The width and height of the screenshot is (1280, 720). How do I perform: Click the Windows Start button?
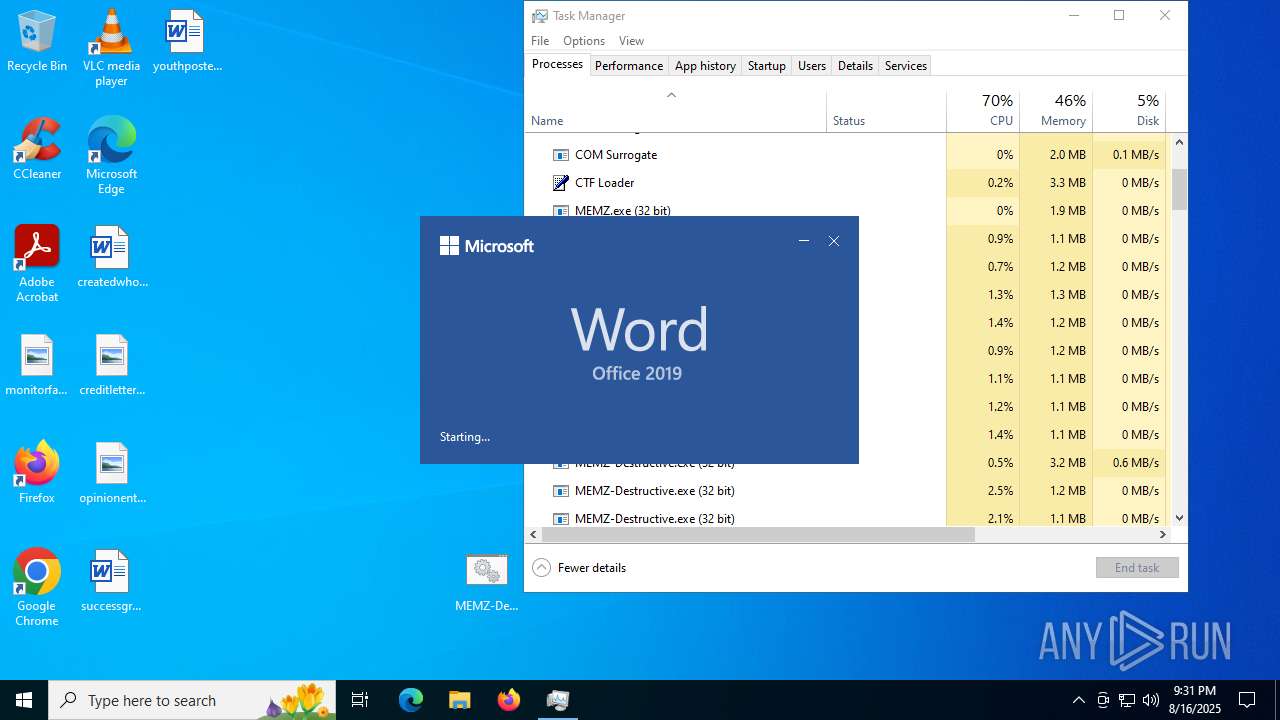24,700
